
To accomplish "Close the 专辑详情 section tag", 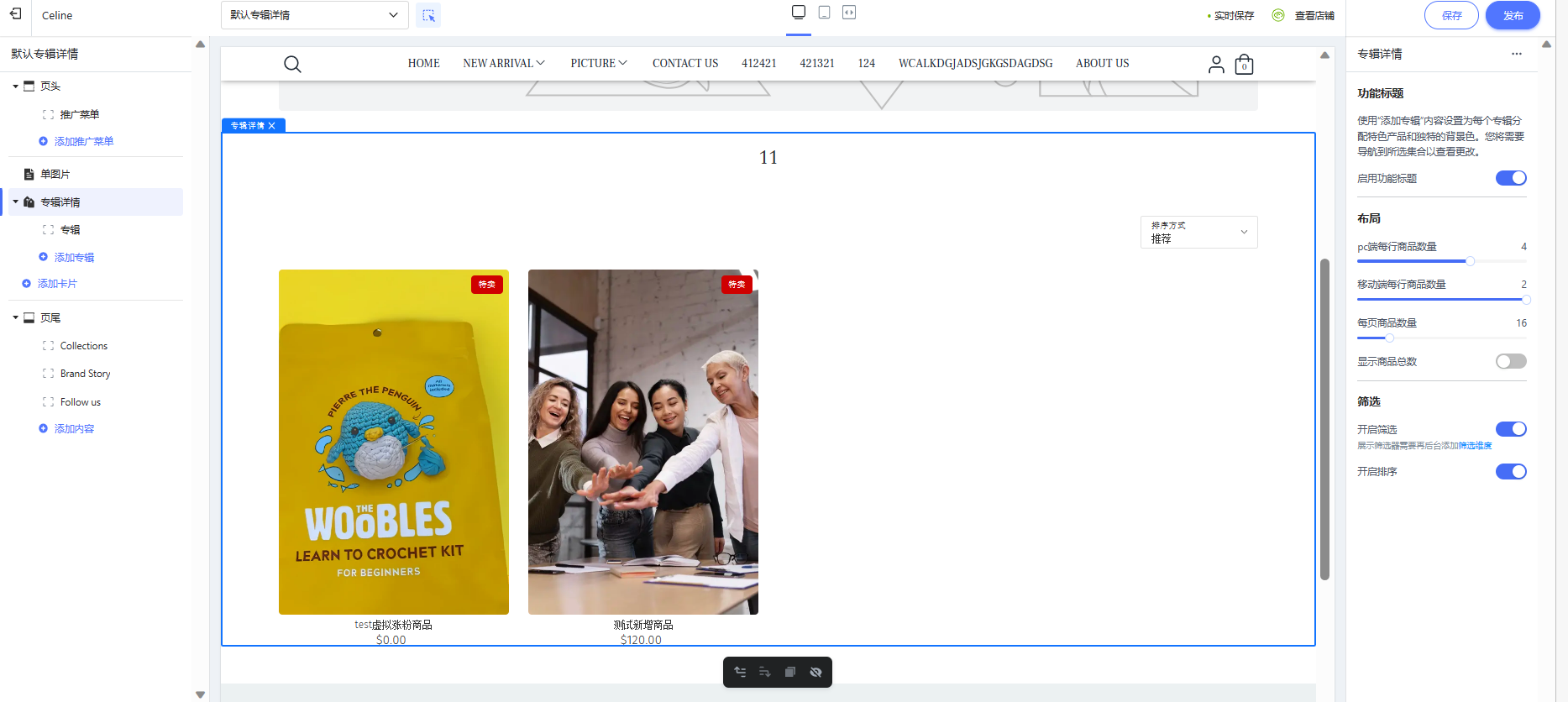I will click(271, 125).
